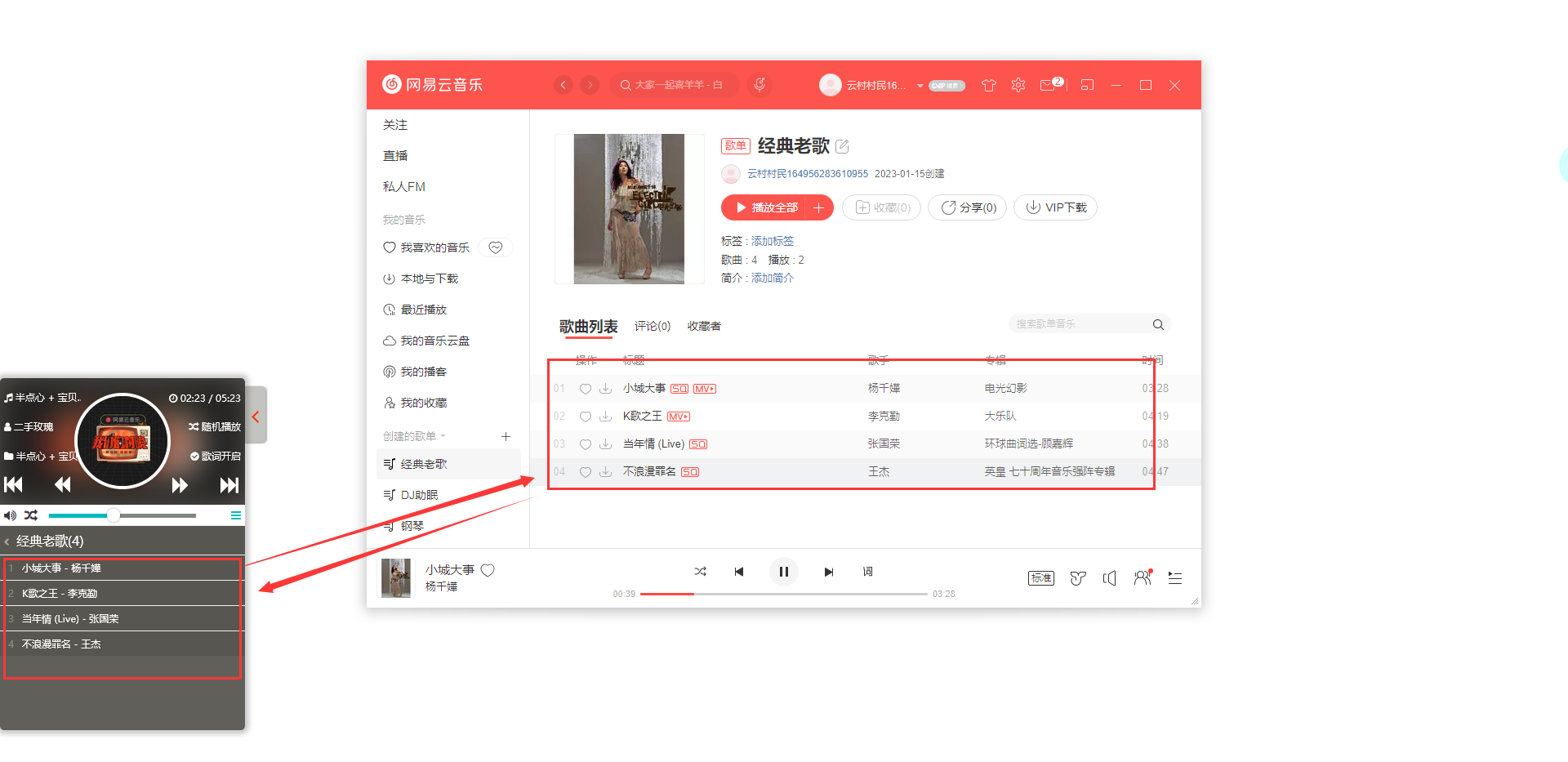The image size is (1568, 762).
Task: Mute the mini player speaker icon
Action: pos(10,515)
